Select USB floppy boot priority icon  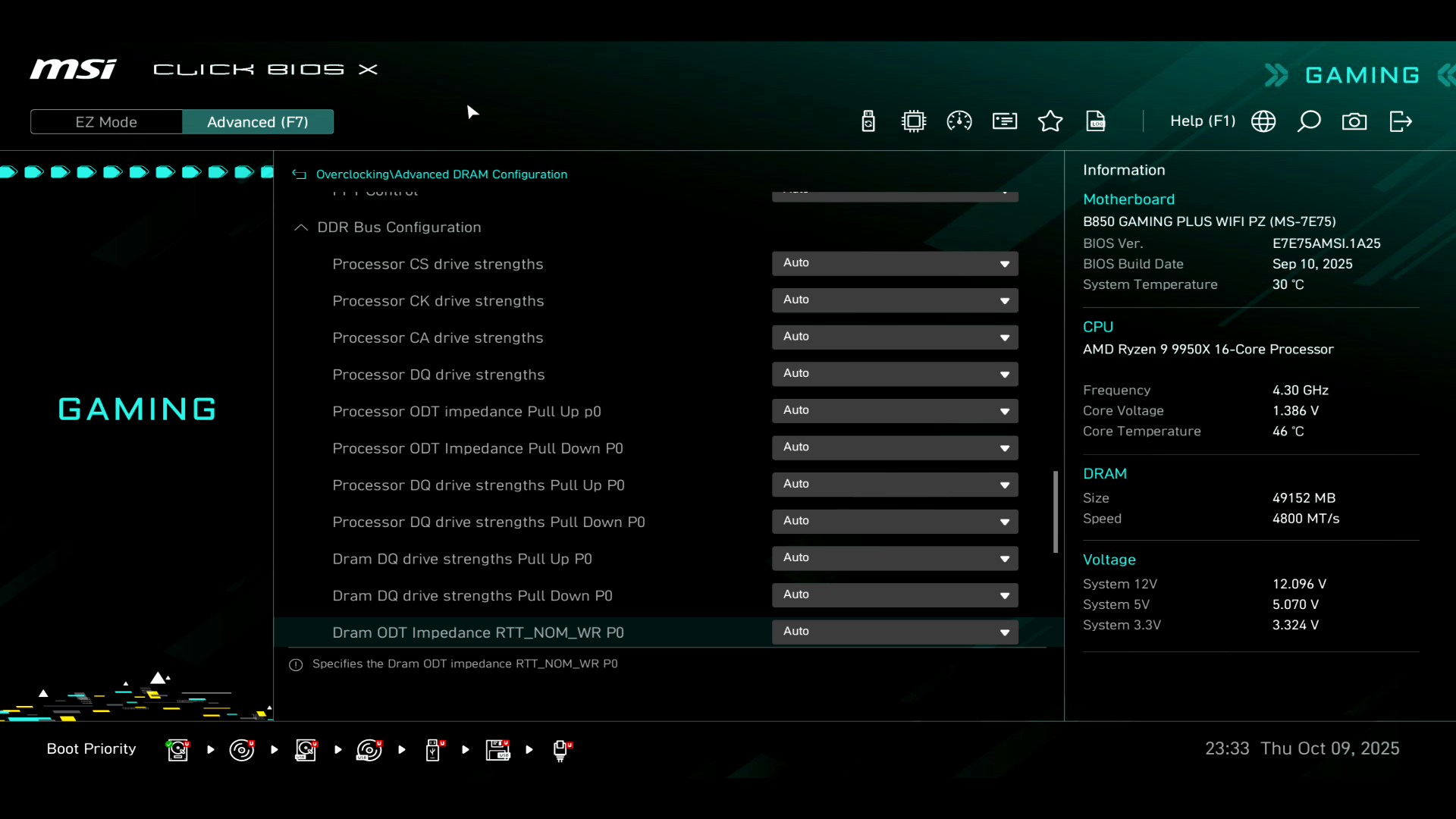[497, 750]
